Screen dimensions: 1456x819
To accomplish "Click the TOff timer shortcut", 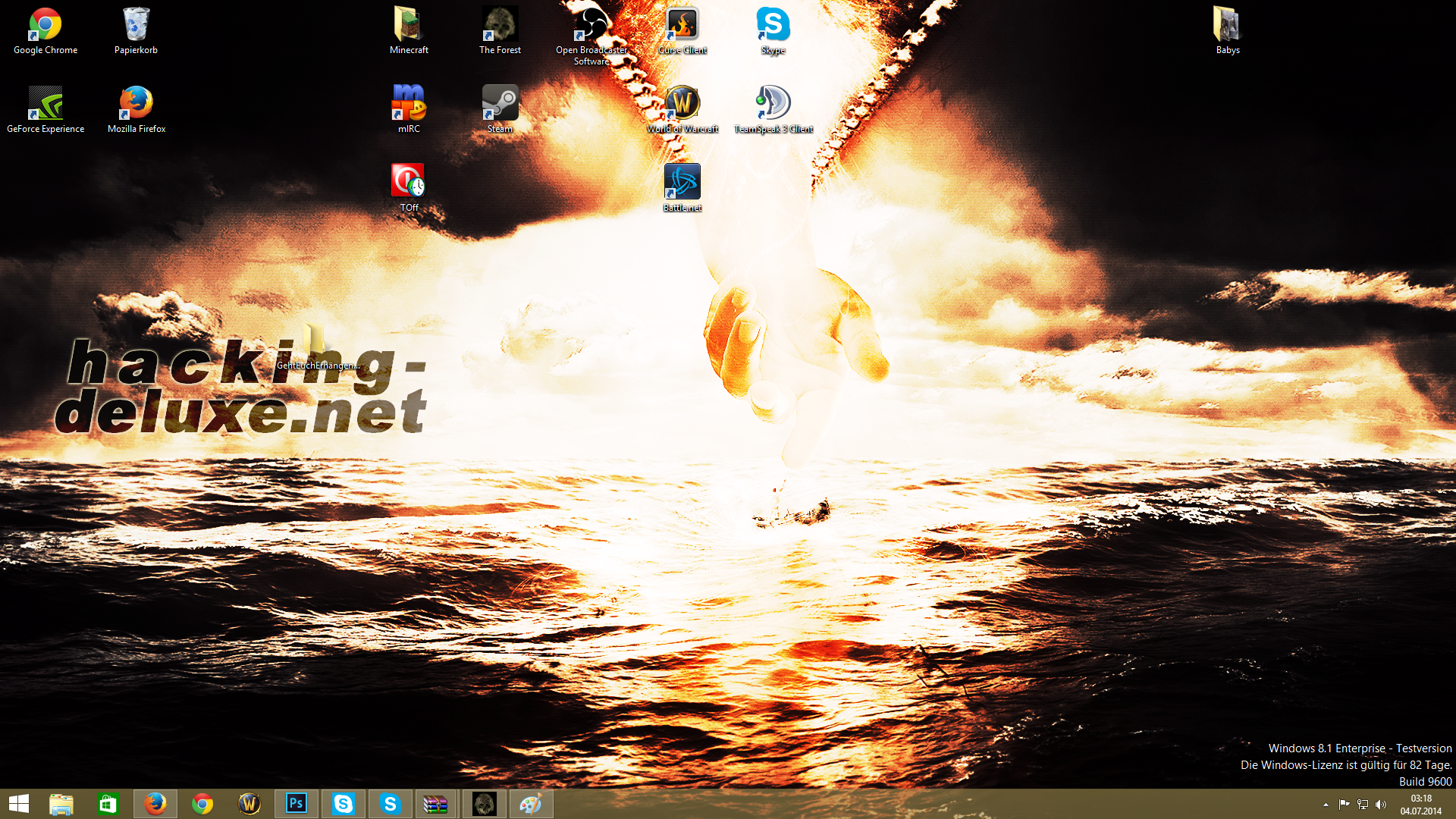I will coord(409,184).
